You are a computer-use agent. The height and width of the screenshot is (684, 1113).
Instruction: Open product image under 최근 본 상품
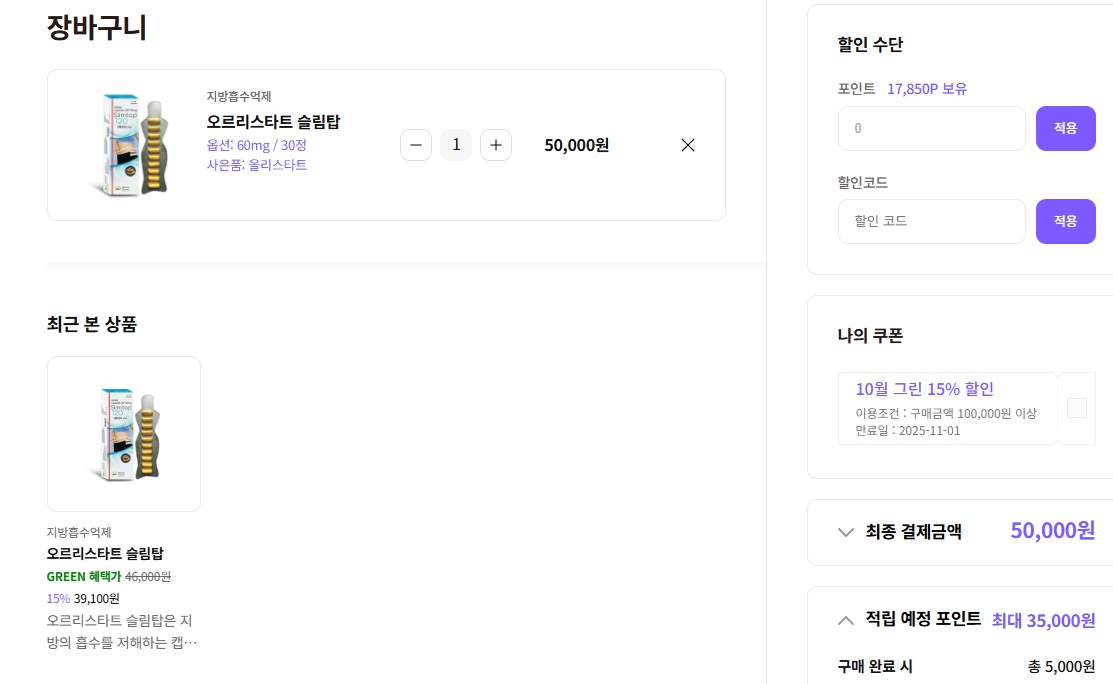tap(124, 434)
